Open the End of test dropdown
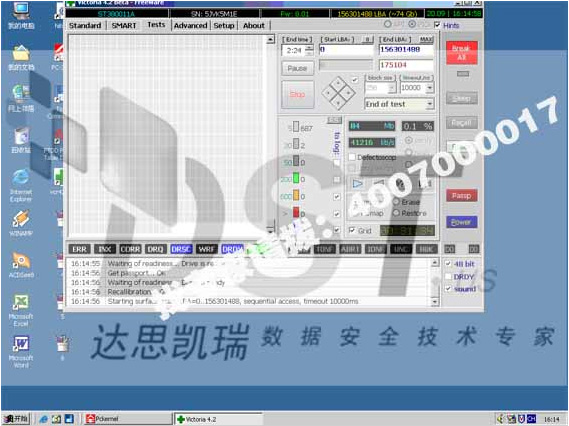This screenshot has height=426, width=569. pos(430,104)
